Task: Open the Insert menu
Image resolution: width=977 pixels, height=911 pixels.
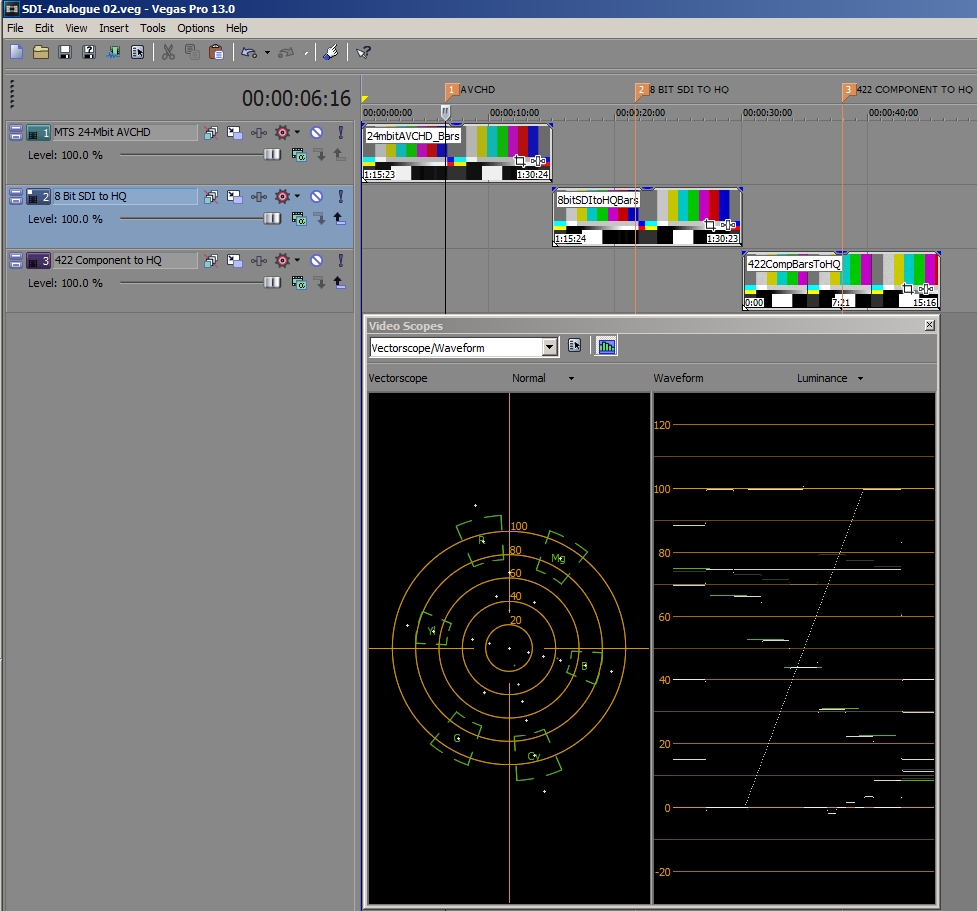Action: (113, 28)
